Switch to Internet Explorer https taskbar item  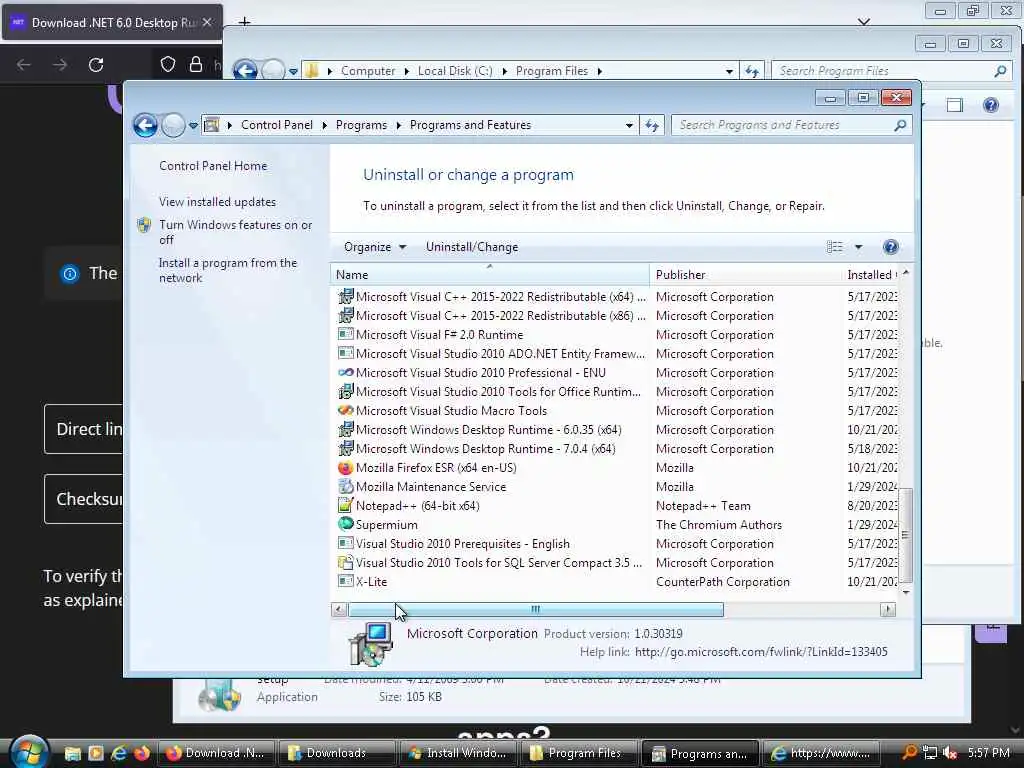pos(822,753)
